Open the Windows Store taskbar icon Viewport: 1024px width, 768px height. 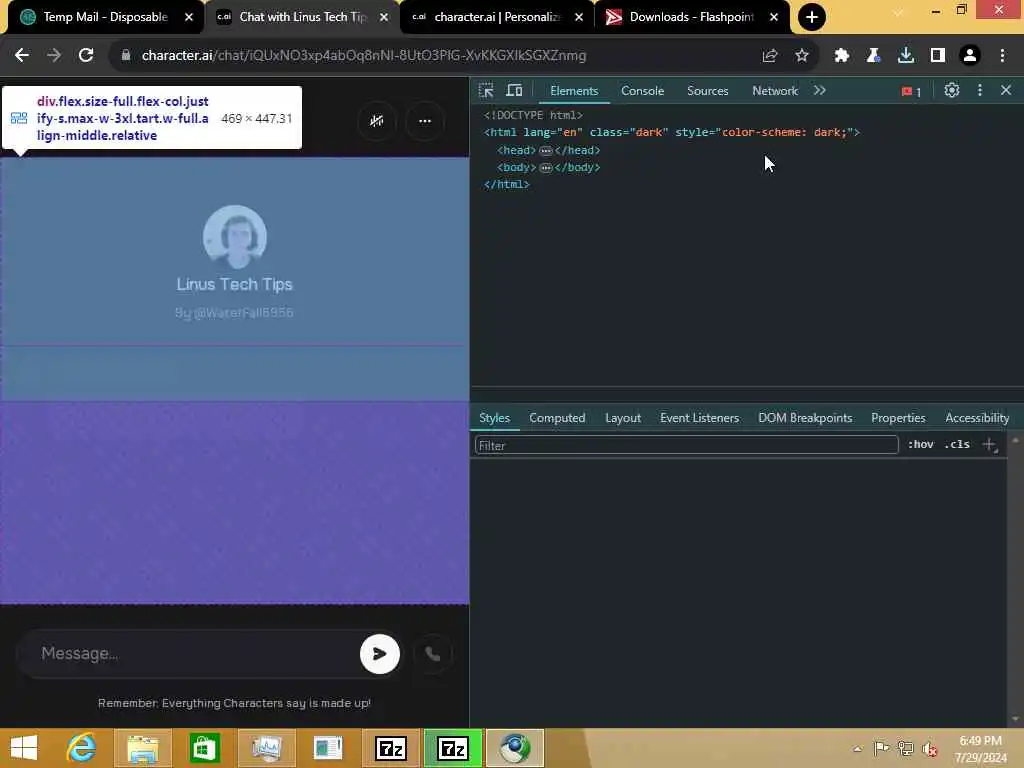coord(204,748)
